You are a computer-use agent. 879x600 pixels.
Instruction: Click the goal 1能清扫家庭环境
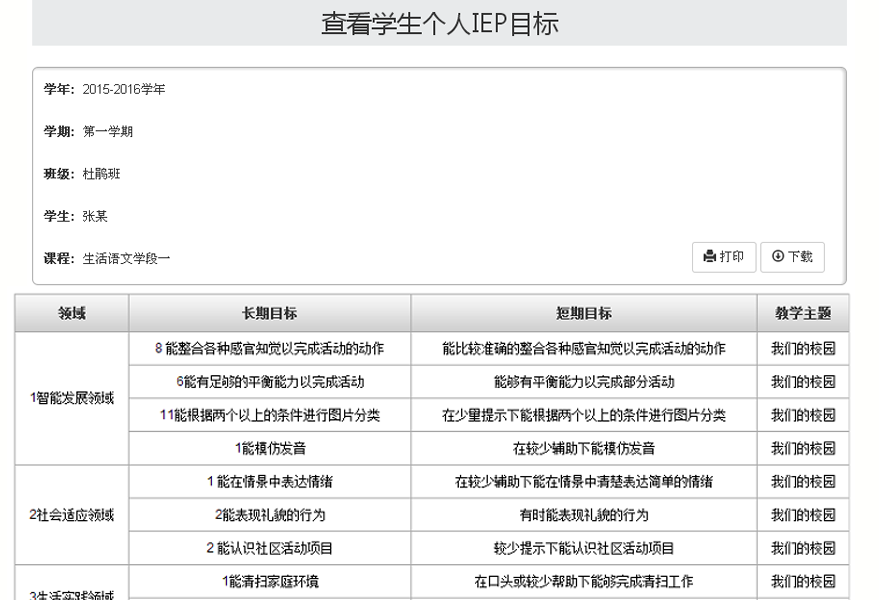pyautogui.click(x=266, y=581)
